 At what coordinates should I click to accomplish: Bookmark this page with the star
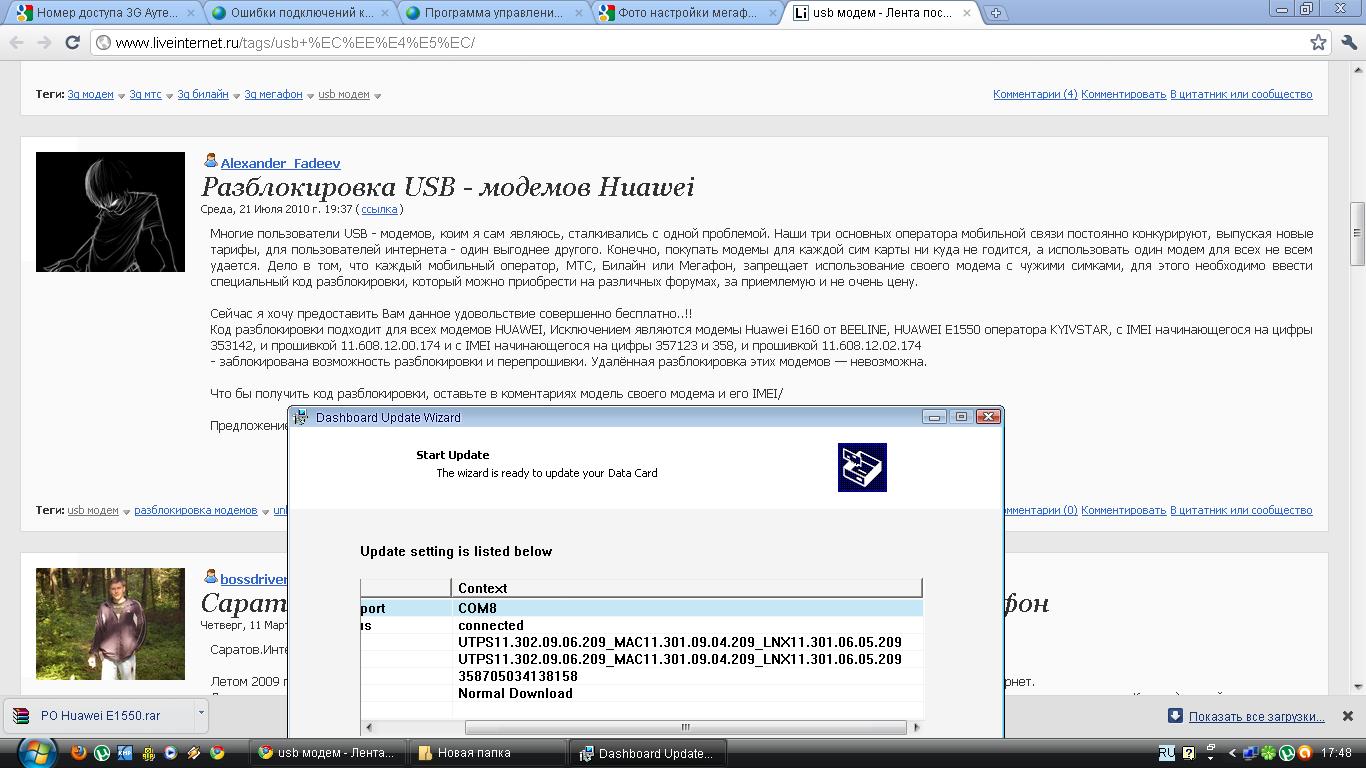1319,43
